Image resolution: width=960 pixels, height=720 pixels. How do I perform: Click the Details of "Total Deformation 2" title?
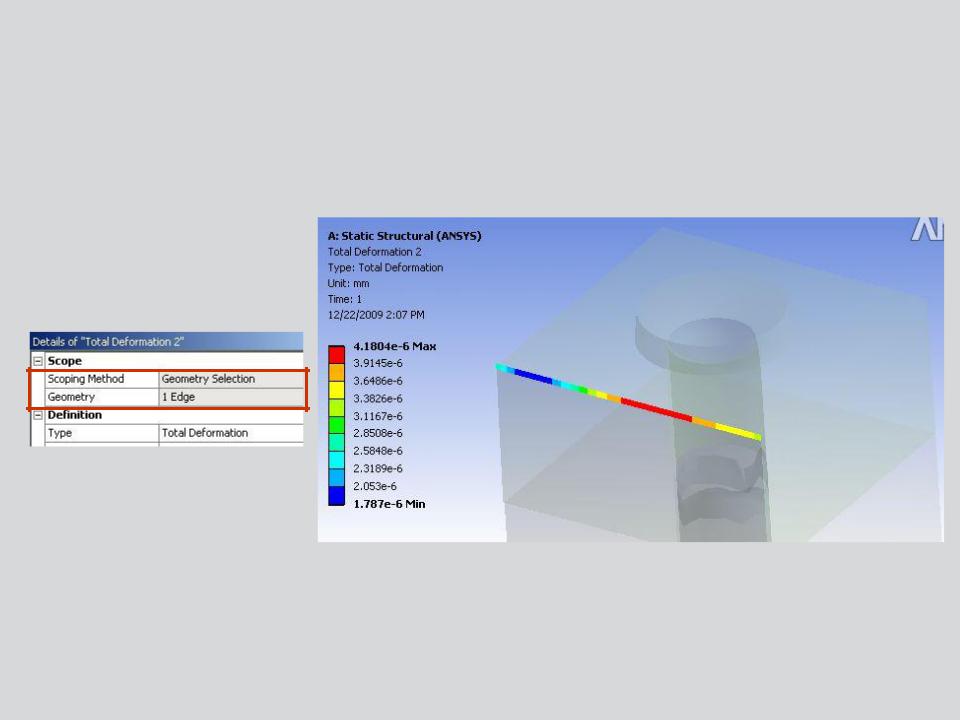(x=108, y=342)
